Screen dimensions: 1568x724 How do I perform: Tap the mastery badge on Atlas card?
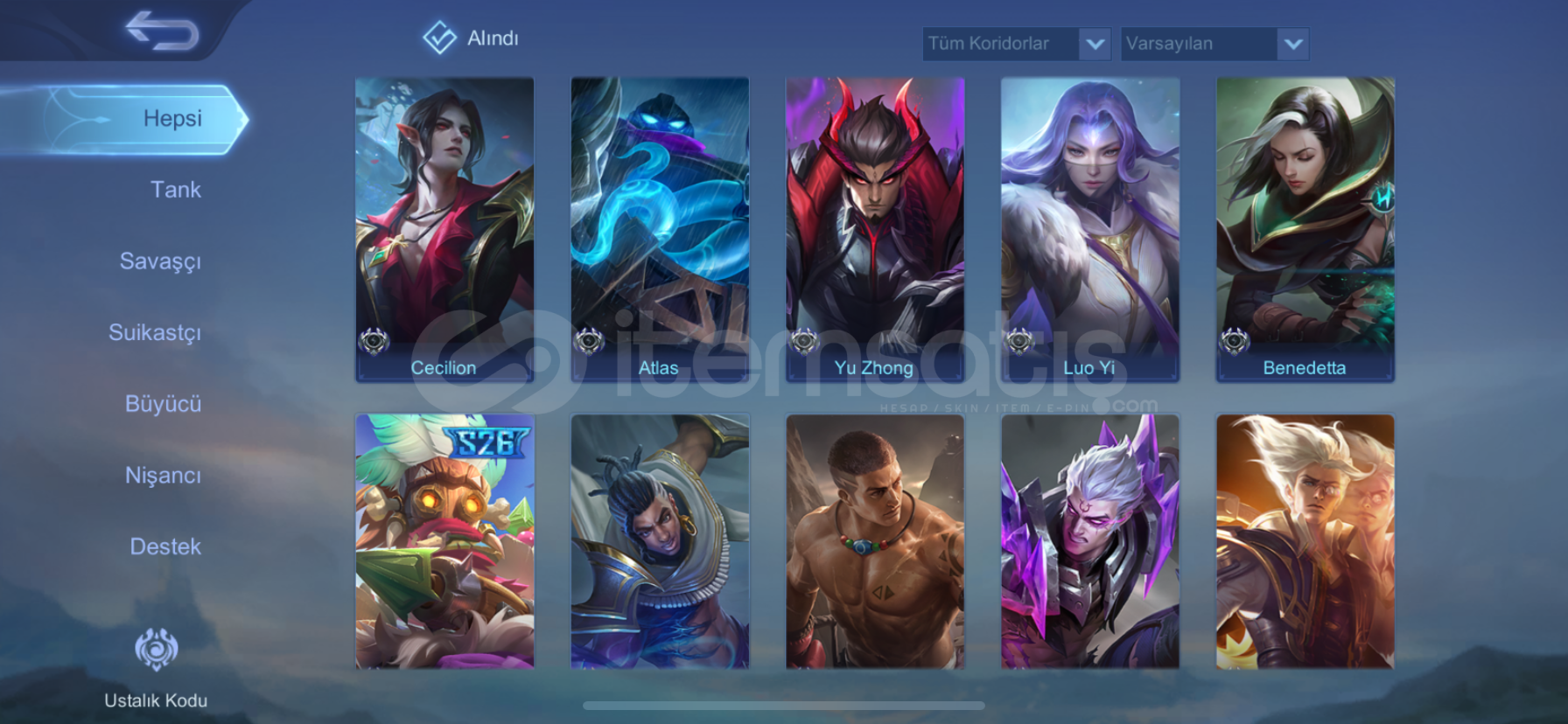pyautogui.click(x=589, y=340)
